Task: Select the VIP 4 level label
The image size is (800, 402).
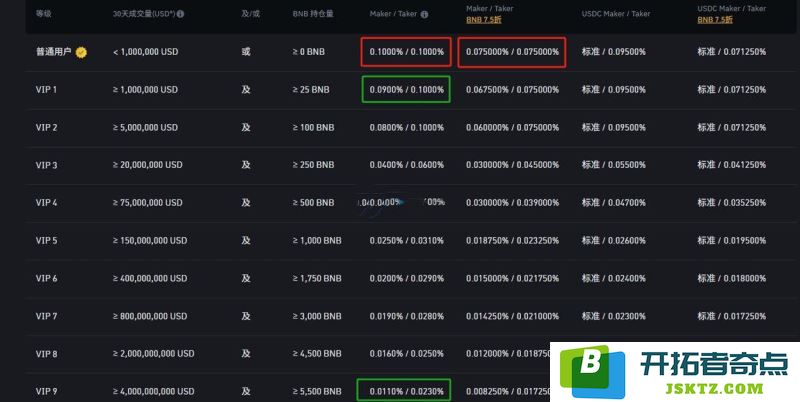Action: point(46,203)
